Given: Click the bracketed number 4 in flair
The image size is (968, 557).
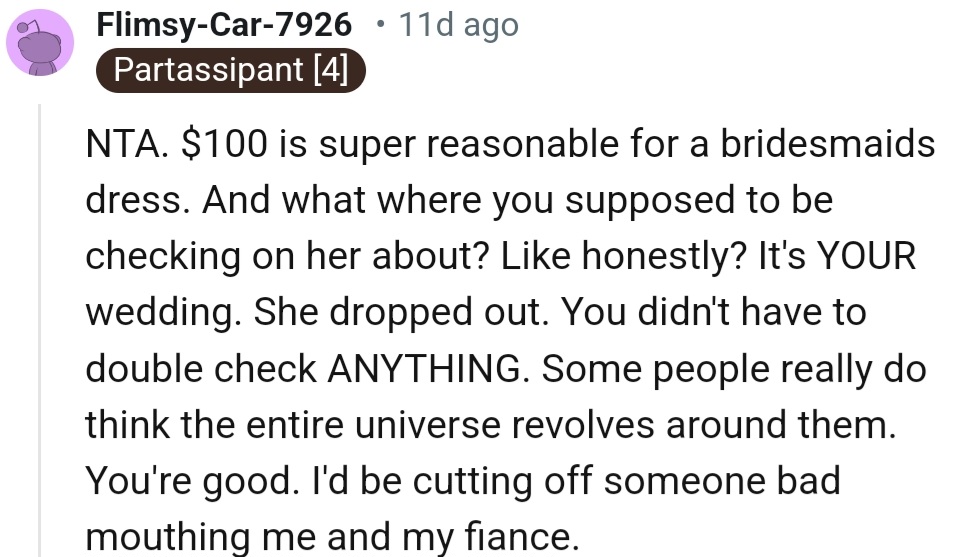Looking at the screenshot, I should coord(331,69).
